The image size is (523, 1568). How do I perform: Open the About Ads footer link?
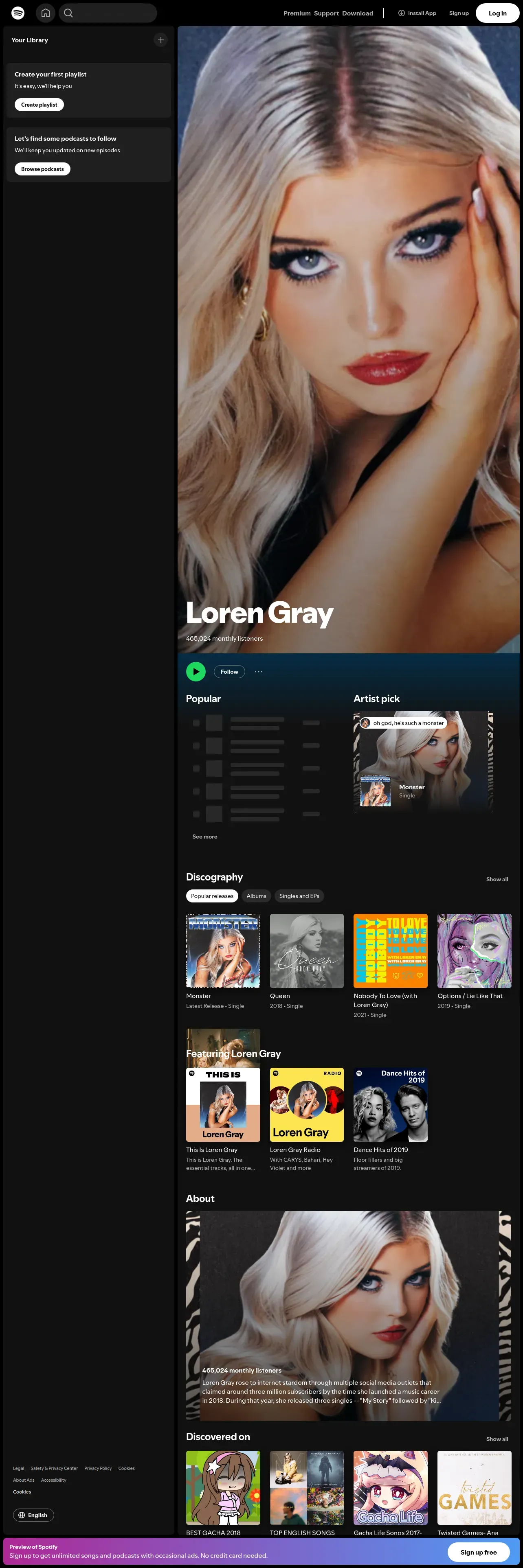[24, 1480]
